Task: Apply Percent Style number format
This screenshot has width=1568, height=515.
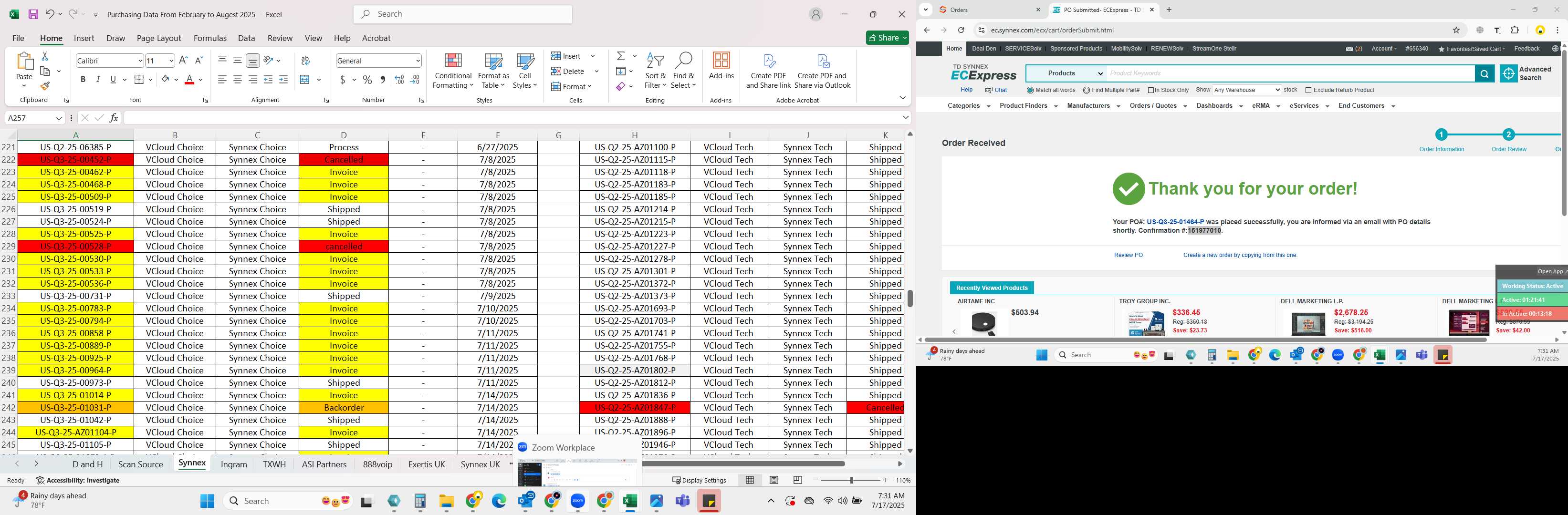Action: click(367, 80)
